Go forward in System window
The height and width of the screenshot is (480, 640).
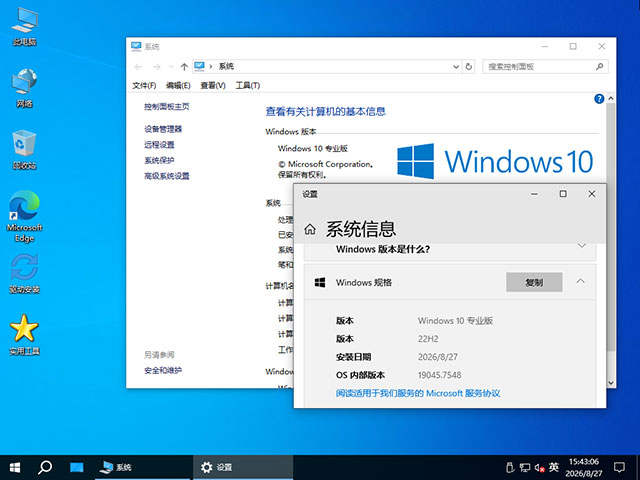(156, 67)
